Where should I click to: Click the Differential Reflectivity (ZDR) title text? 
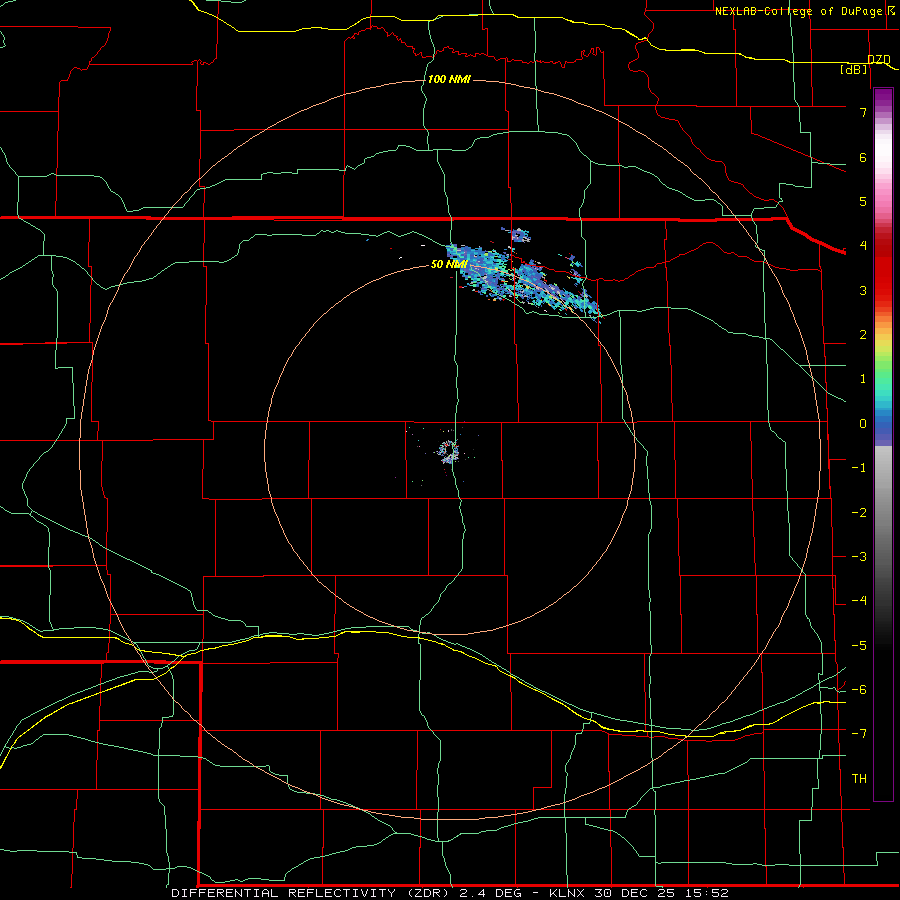pos(313,893)
